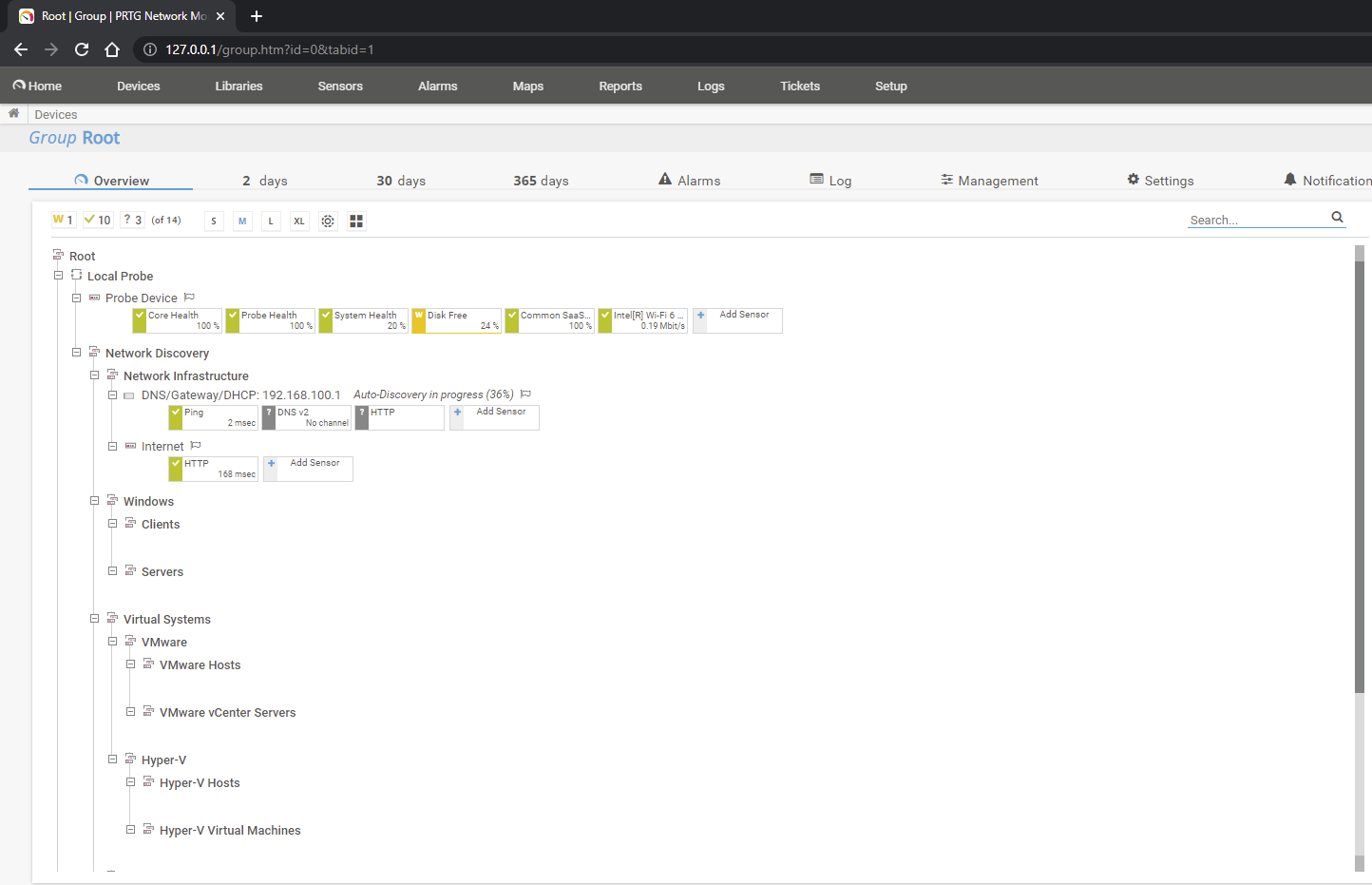The height and width of the screenshot is (885, 1372).
Task: Open the Core Health sensor
Action: [x=178, y=320]
